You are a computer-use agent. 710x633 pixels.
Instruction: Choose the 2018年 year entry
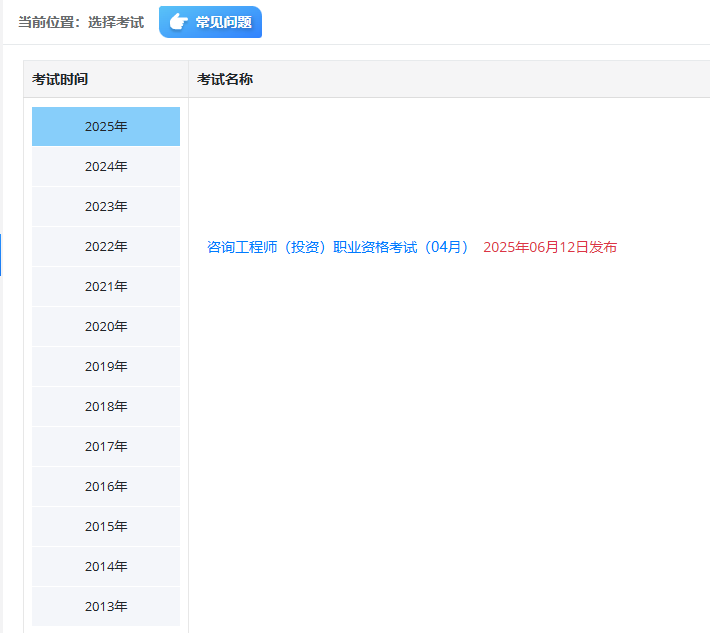(x=106, y=407)
